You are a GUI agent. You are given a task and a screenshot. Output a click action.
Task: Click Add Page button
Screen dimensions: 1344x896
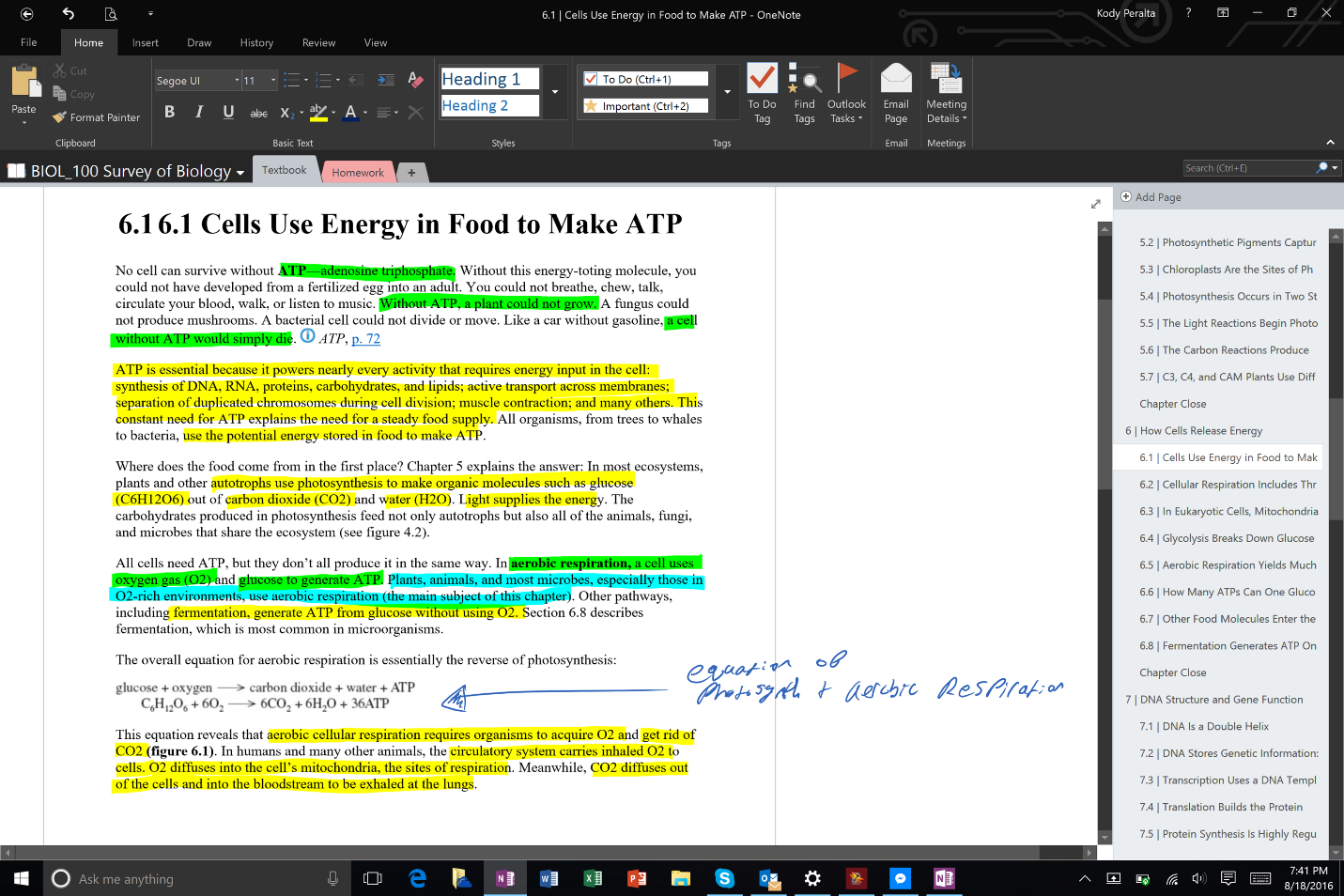[x=1157, y=197]
